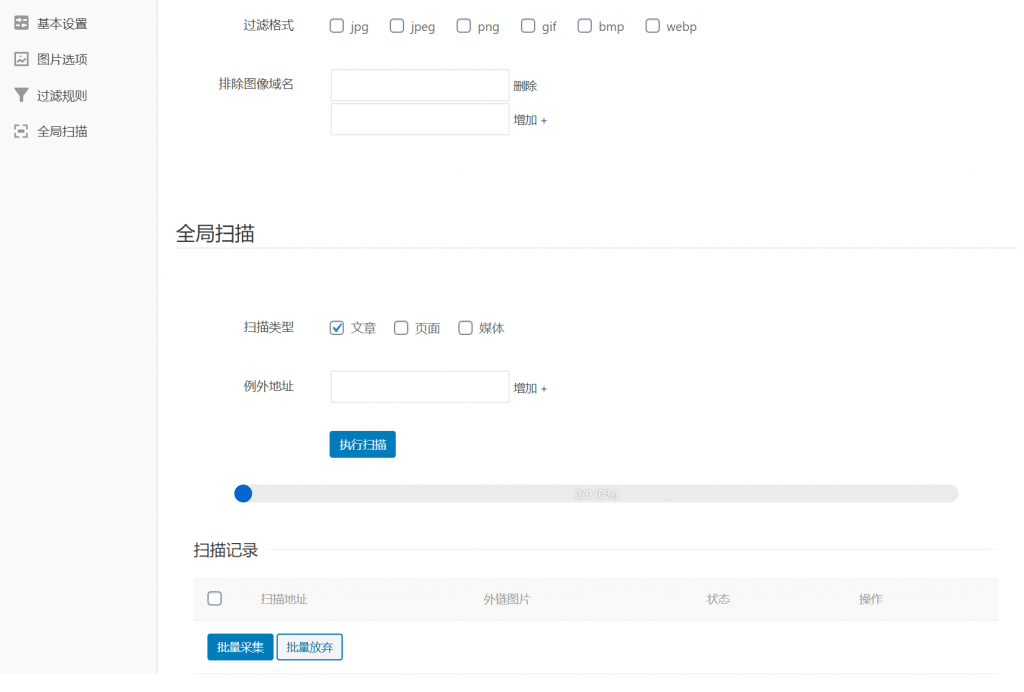This screenshot has height=692, width=1024.
Task: Click the grid icon beside 基本设置
Action: tap(22, 22)
